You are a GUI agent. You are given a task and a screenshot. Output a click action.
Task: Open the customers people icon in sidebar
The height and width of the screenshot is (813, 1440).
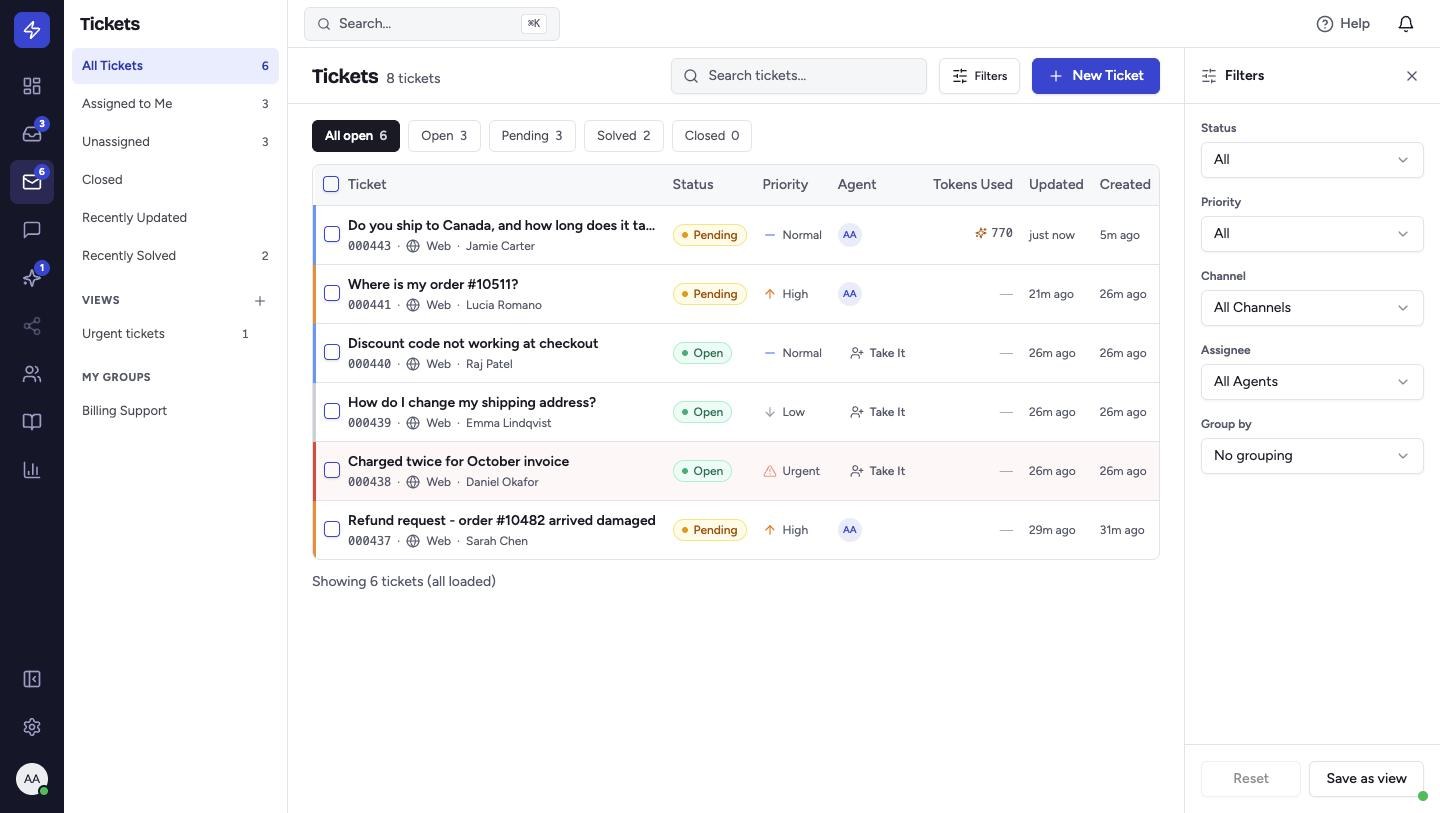point(32,374)
